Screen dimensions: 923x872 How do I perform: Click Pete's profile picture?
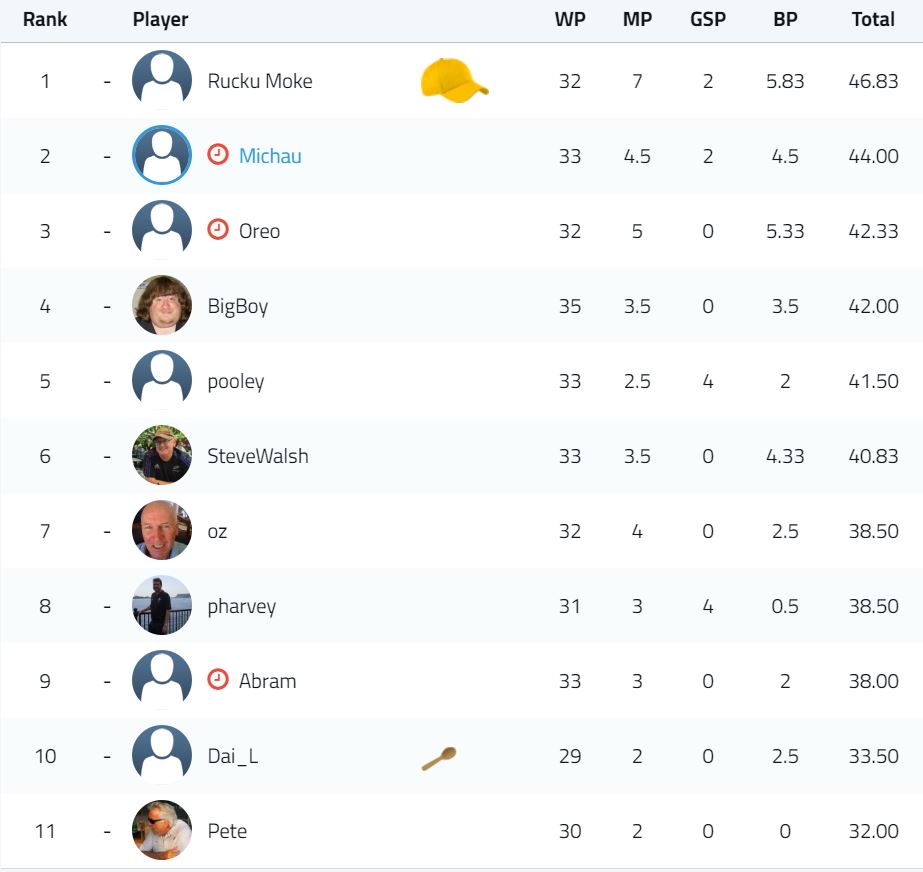pos(162,830)
